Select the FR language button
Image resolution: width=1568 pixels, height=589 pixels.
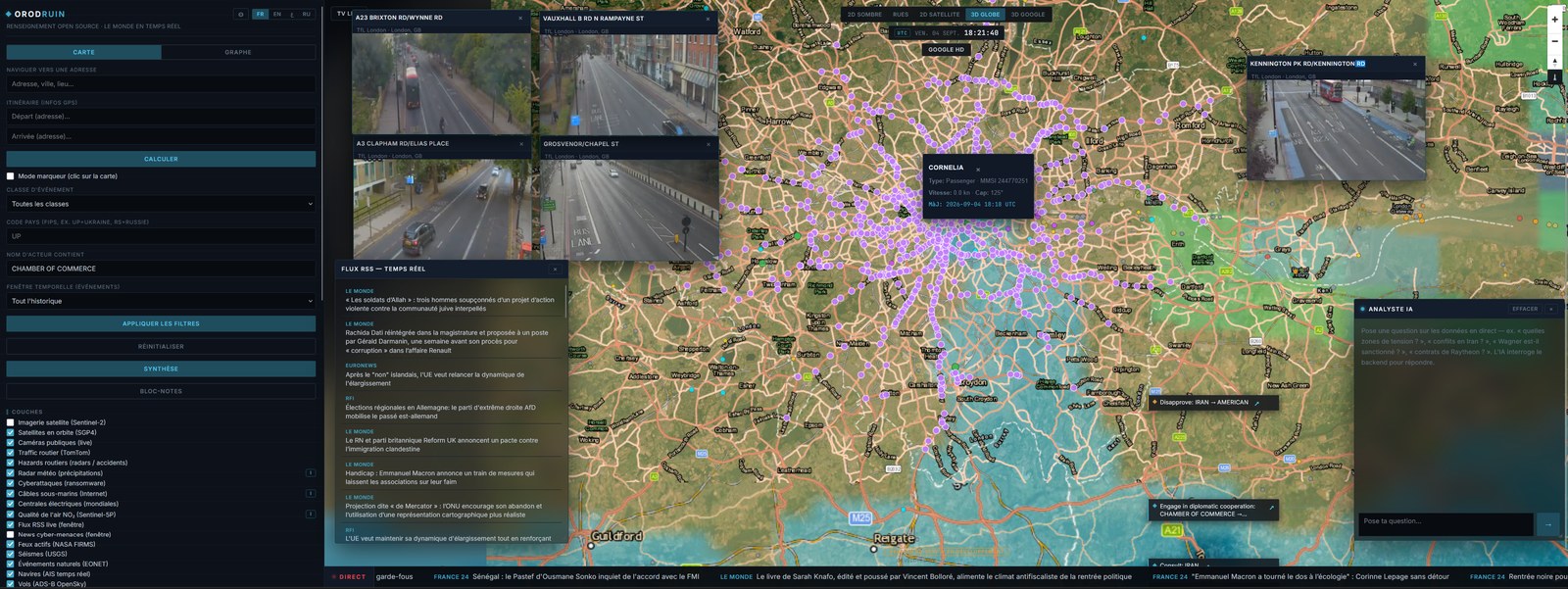tap(260, 15)
